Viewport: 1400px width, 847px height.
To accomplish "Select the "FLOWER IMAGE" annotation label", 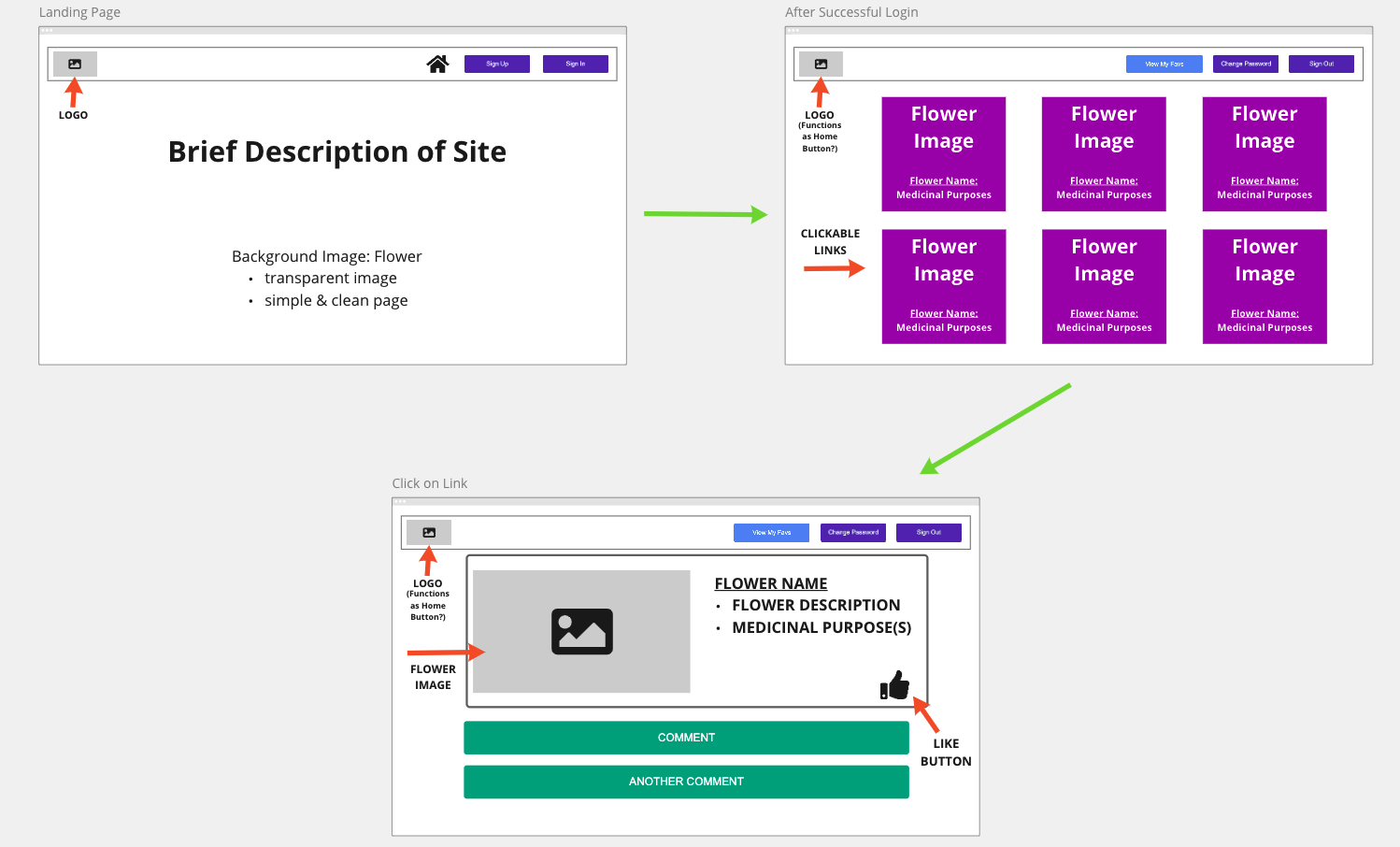I will (433, 677).
